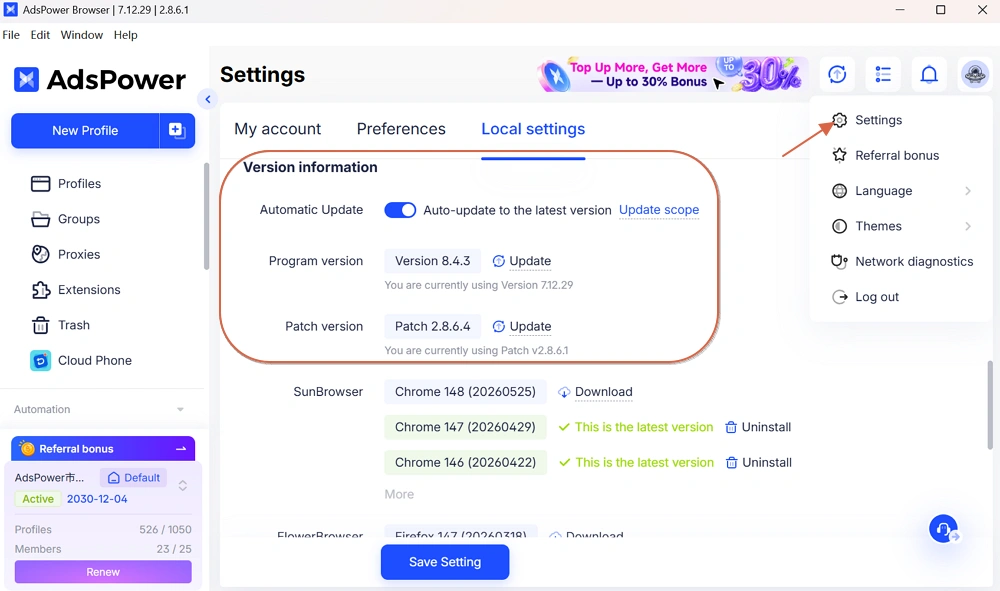The image size is (1000, 591).
Task: Click the Chrome 146 (20260422) entry
Action: 466,463
